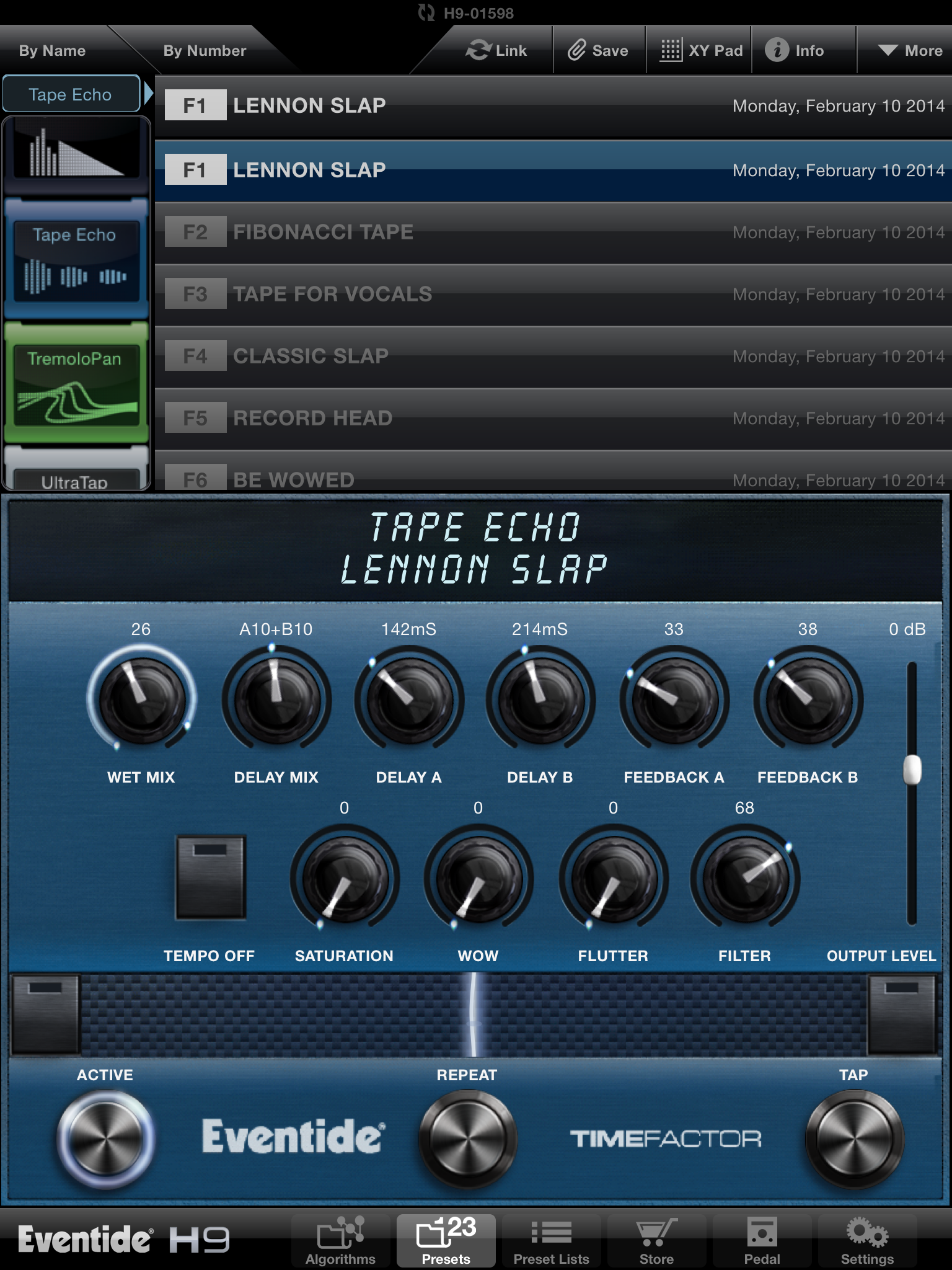Toggle the left ribbon end switch
This screenshot has height=1270, width=952.
pos(45,1015)
